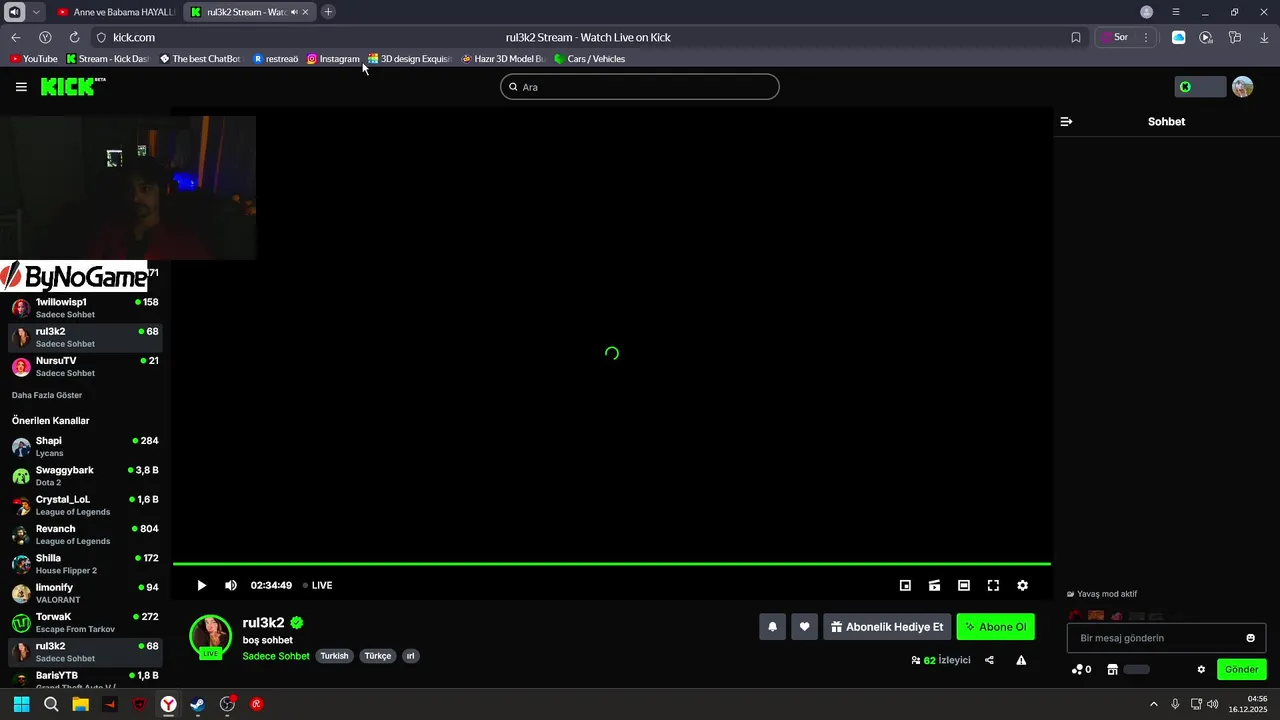This screenshot has width=1280, height=720.
Task: Turn on notifications with bell icon
Action: coord(772,627)
